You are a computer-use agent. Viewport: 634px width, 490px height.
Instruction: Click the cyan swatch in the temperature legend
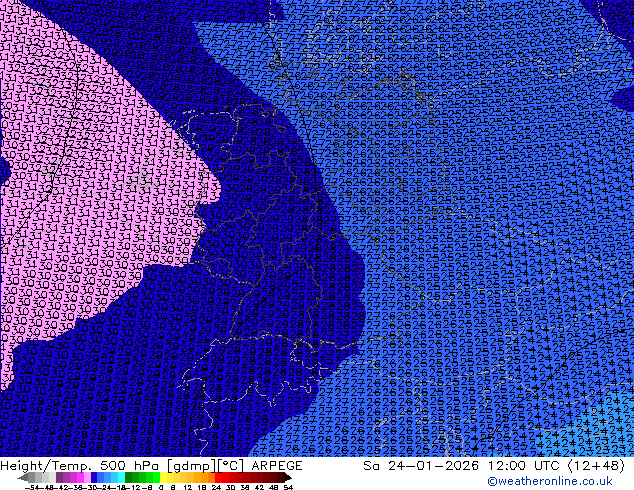pos(121,477)
